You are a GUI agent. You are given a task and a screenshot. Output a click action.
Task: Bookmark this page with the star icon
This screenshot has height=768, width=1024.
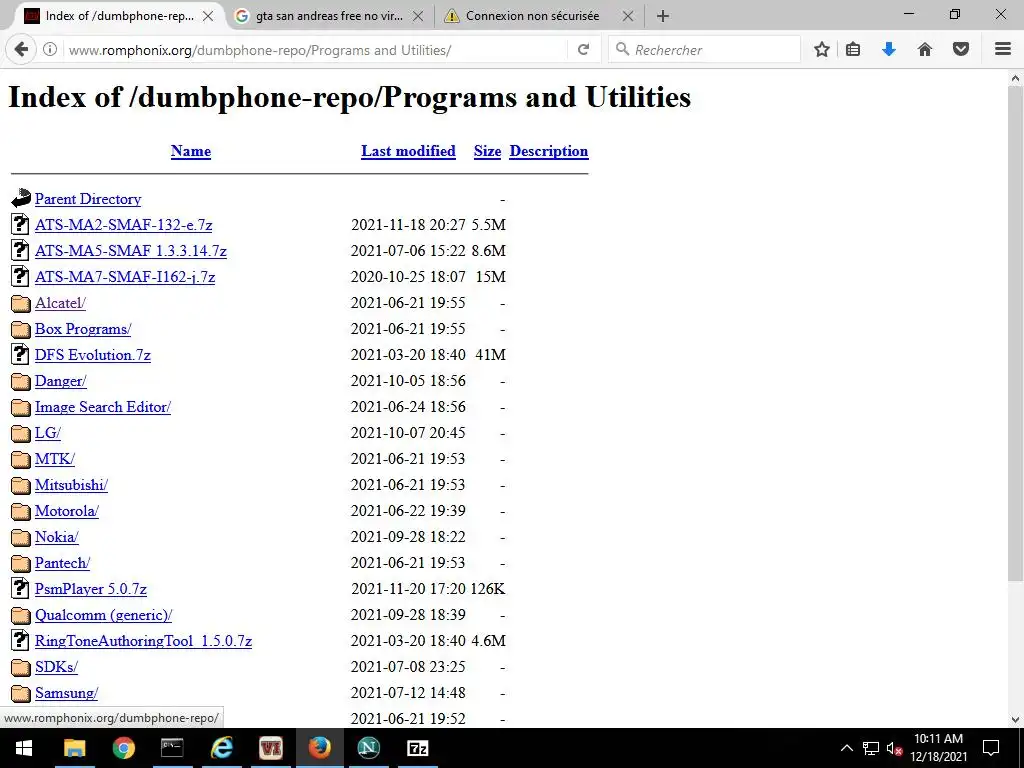[822, 50]
